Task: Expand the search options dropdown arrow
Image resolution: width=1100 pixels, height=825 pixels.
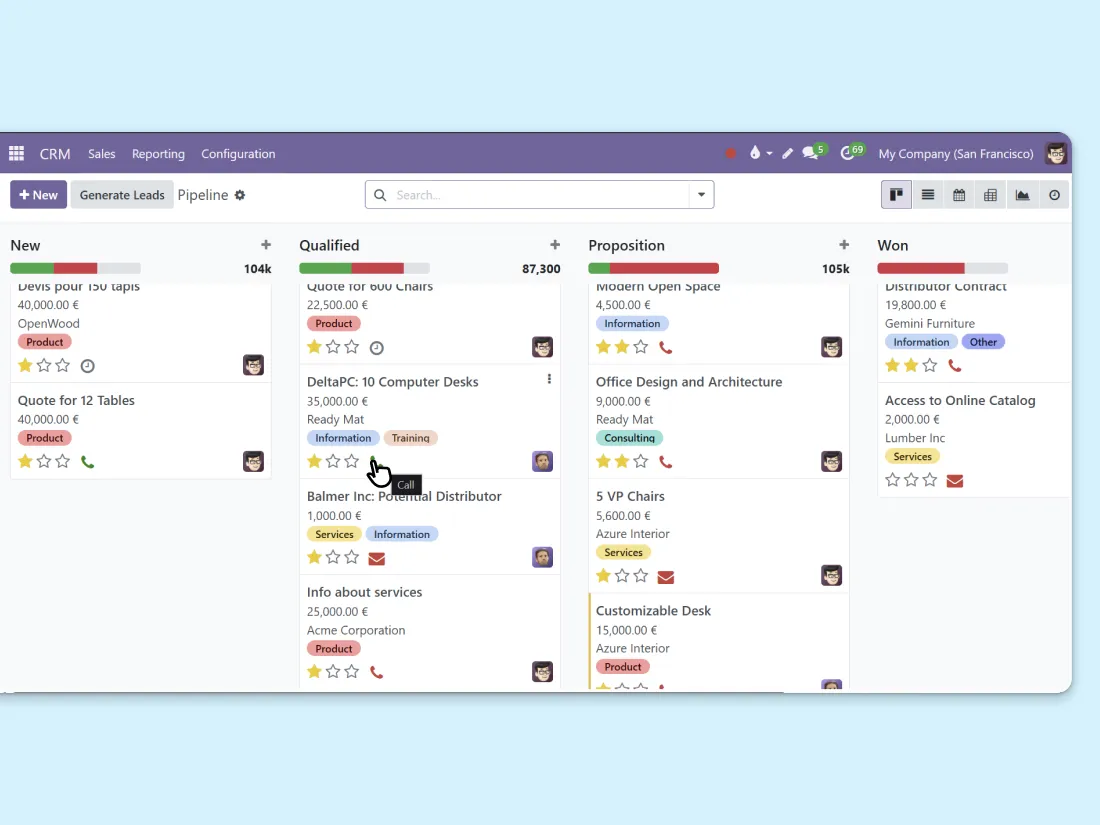Action: click(701, 195)
